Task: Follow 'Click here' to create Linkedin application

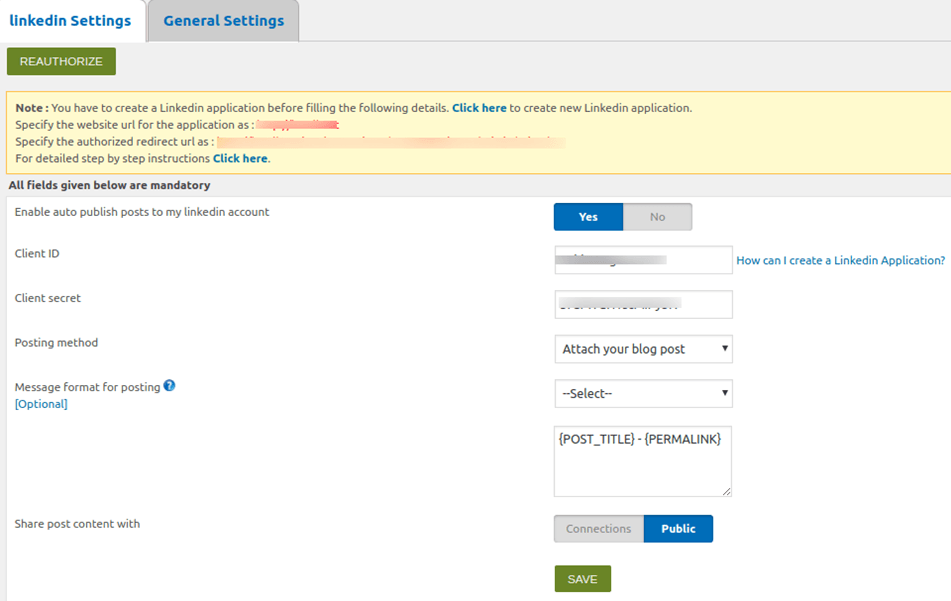Action: [x=479, y=108]
